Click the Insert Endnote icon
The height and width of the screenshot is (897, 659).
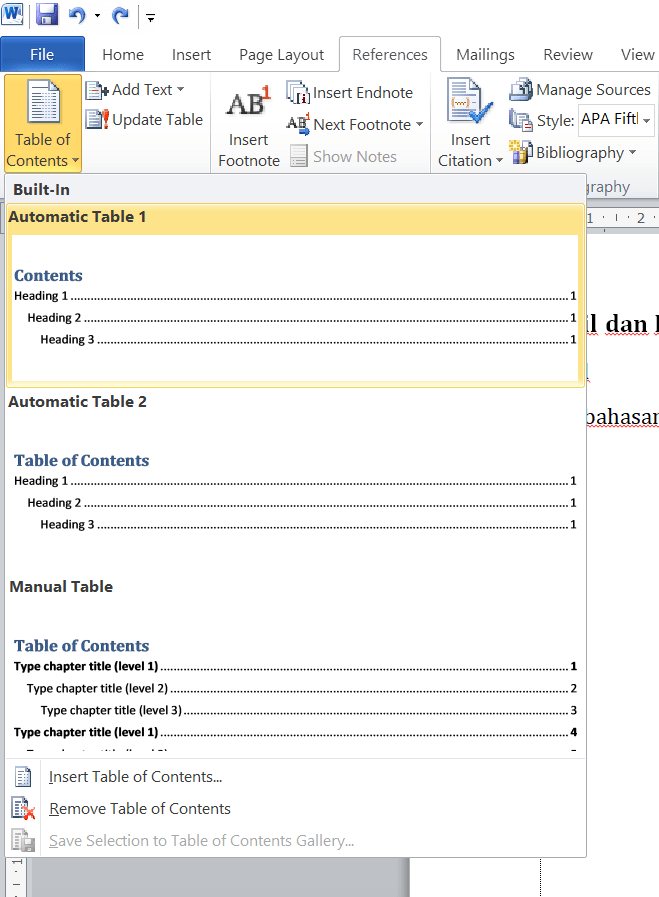[x=298, y=92]
